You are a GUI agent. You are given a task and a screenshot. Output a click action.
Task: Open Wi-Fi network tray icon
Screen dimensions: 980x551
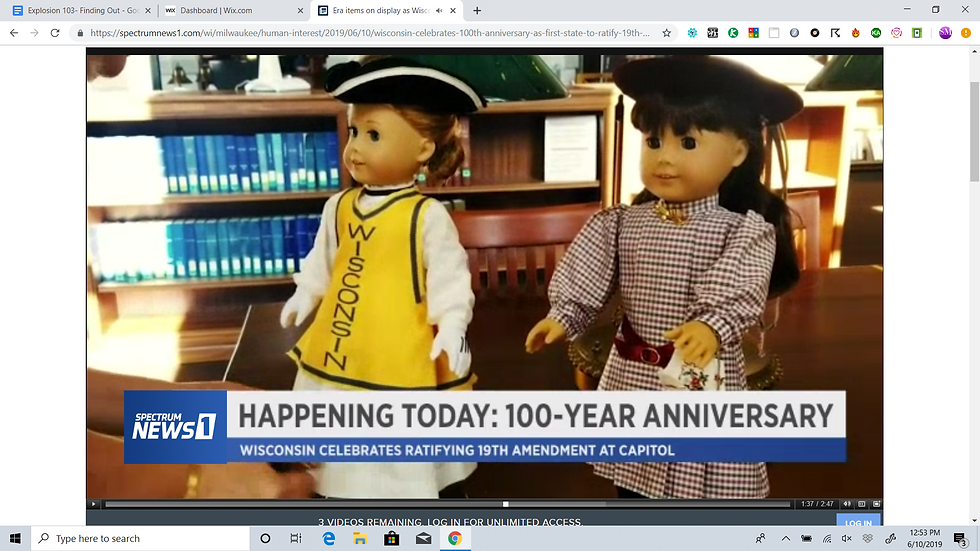[x=827, y=539]
